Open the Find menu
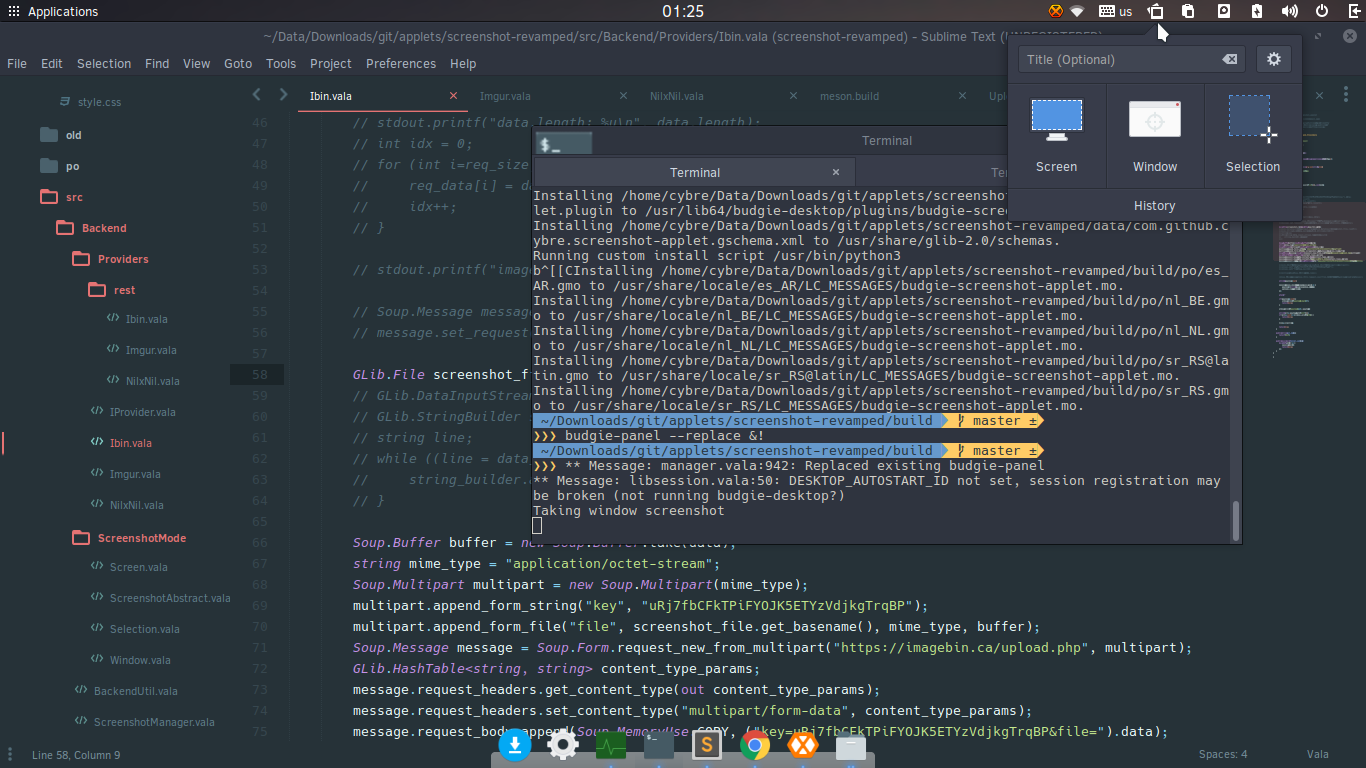 tap(157, 63)
